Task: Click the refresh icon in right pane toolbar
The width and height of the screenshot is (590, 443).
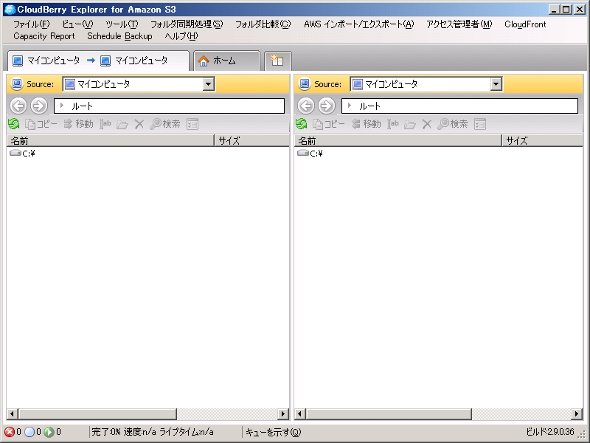Action: [x=301, y=124]
